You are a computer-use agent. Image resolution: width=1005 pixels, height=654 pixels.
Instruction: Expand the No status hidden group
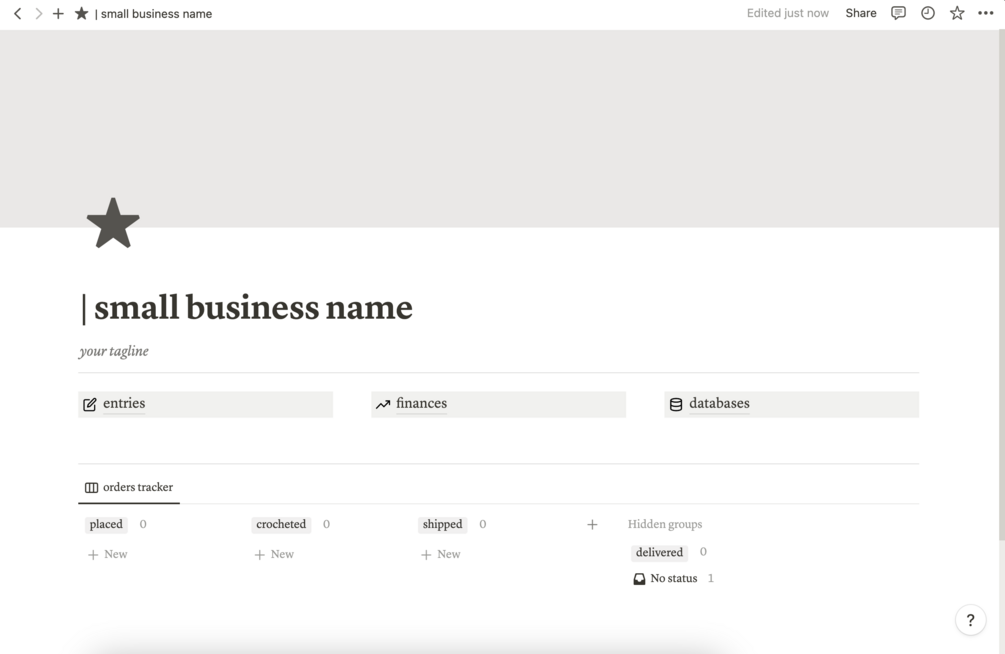[x=673, y=578]
